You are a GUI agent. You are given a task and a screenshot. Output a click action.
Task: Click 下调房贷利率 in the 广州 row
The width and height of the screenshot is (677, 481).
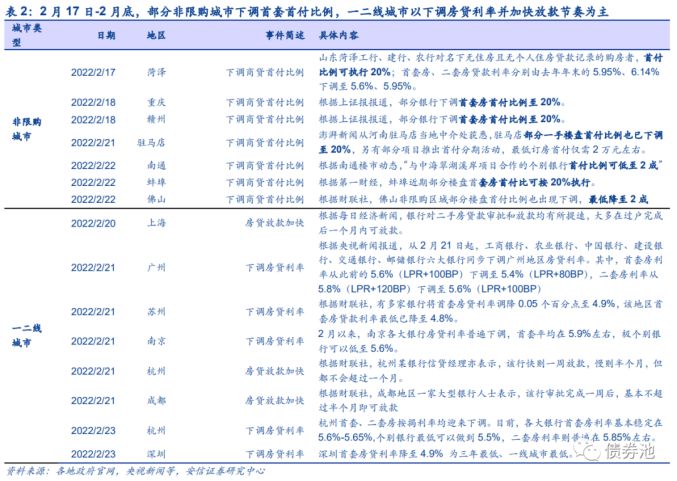(x=275, y=268)
